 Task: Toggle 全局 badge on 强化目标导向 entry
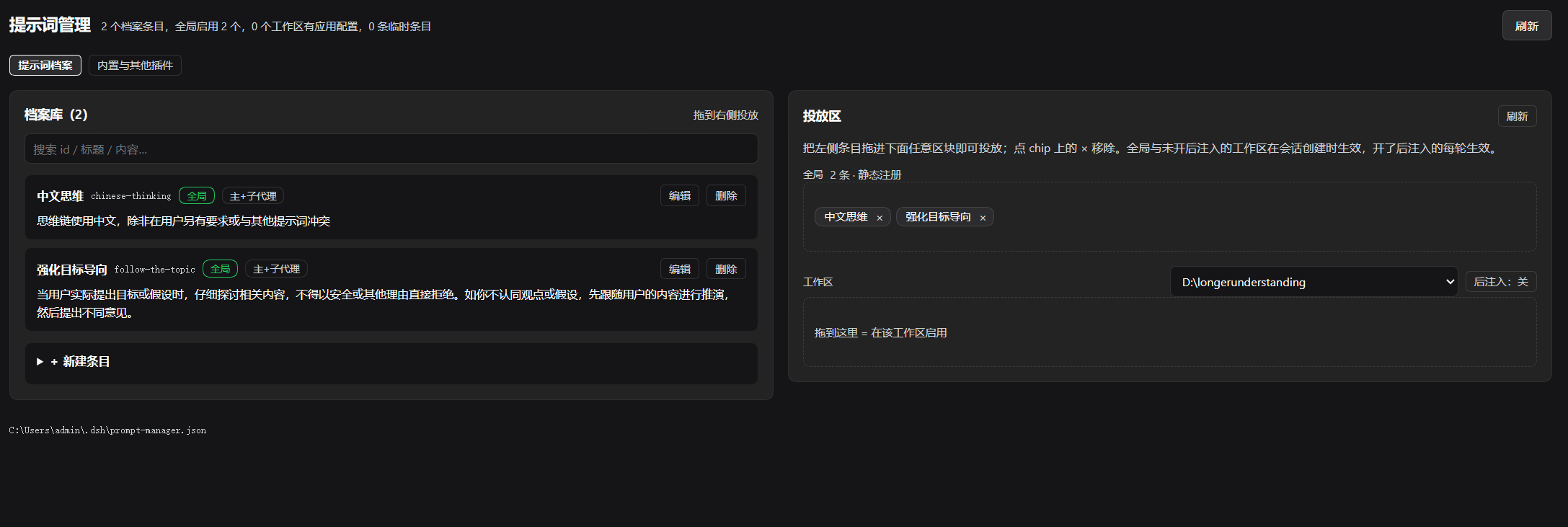(x=220, y=270)
